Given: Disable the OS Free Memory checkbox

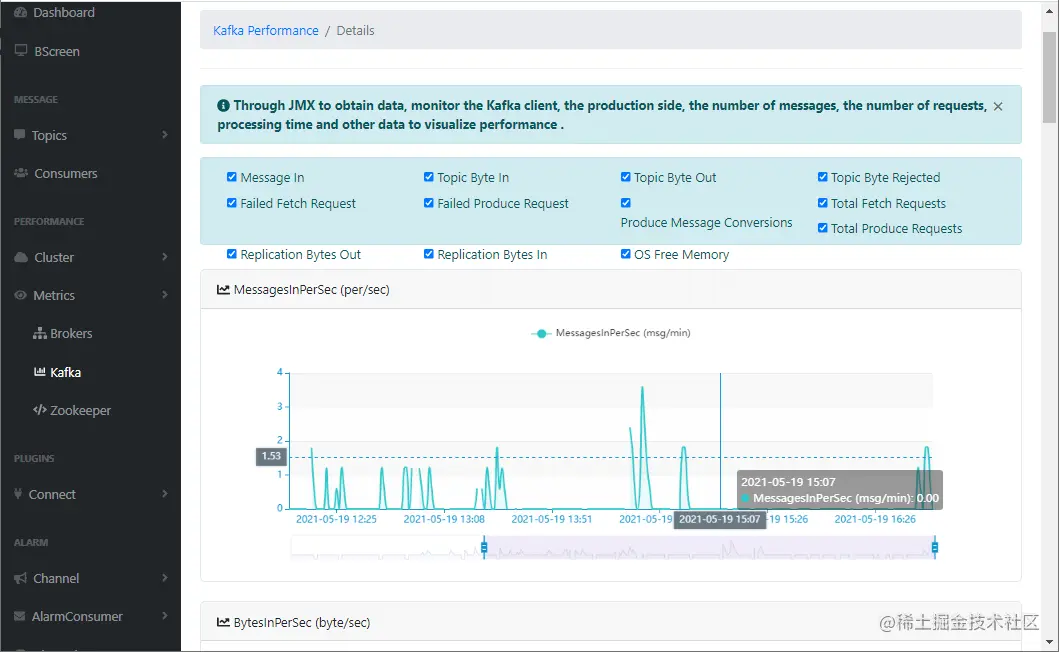Looking at the screenshot, I should pos(625,253).
